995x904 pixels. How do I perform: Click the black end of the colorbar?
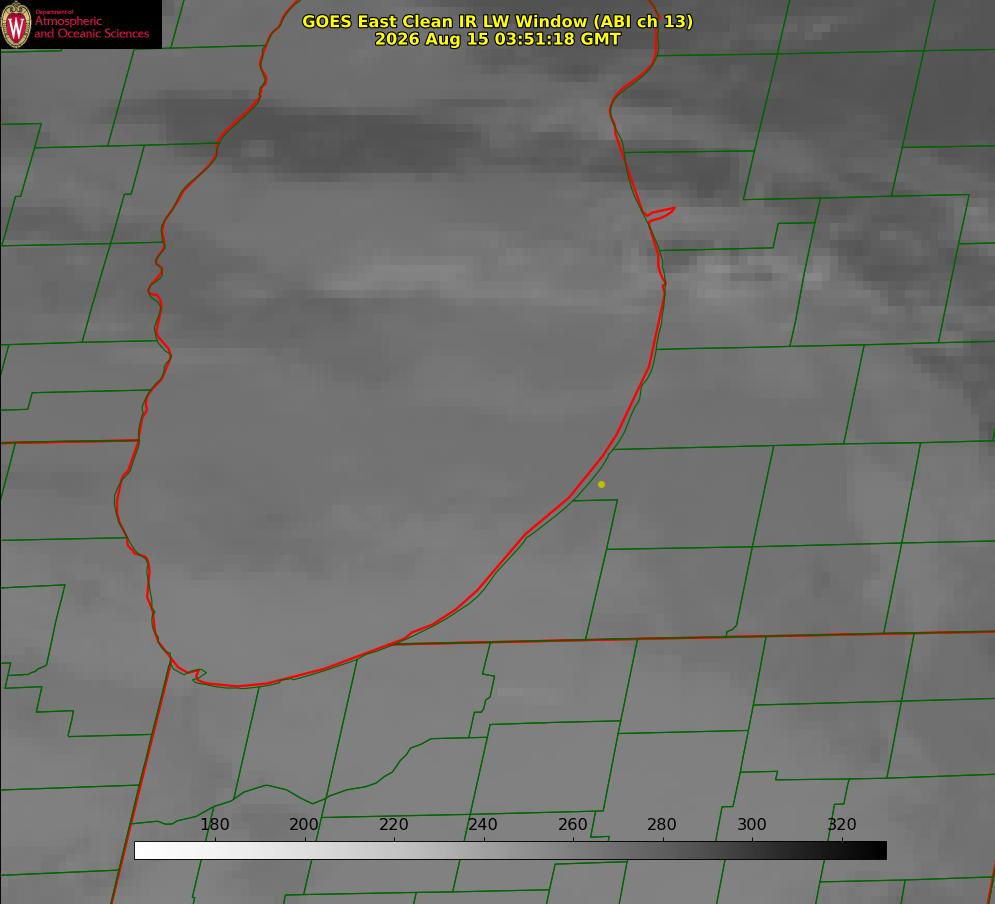click(878, 851)
